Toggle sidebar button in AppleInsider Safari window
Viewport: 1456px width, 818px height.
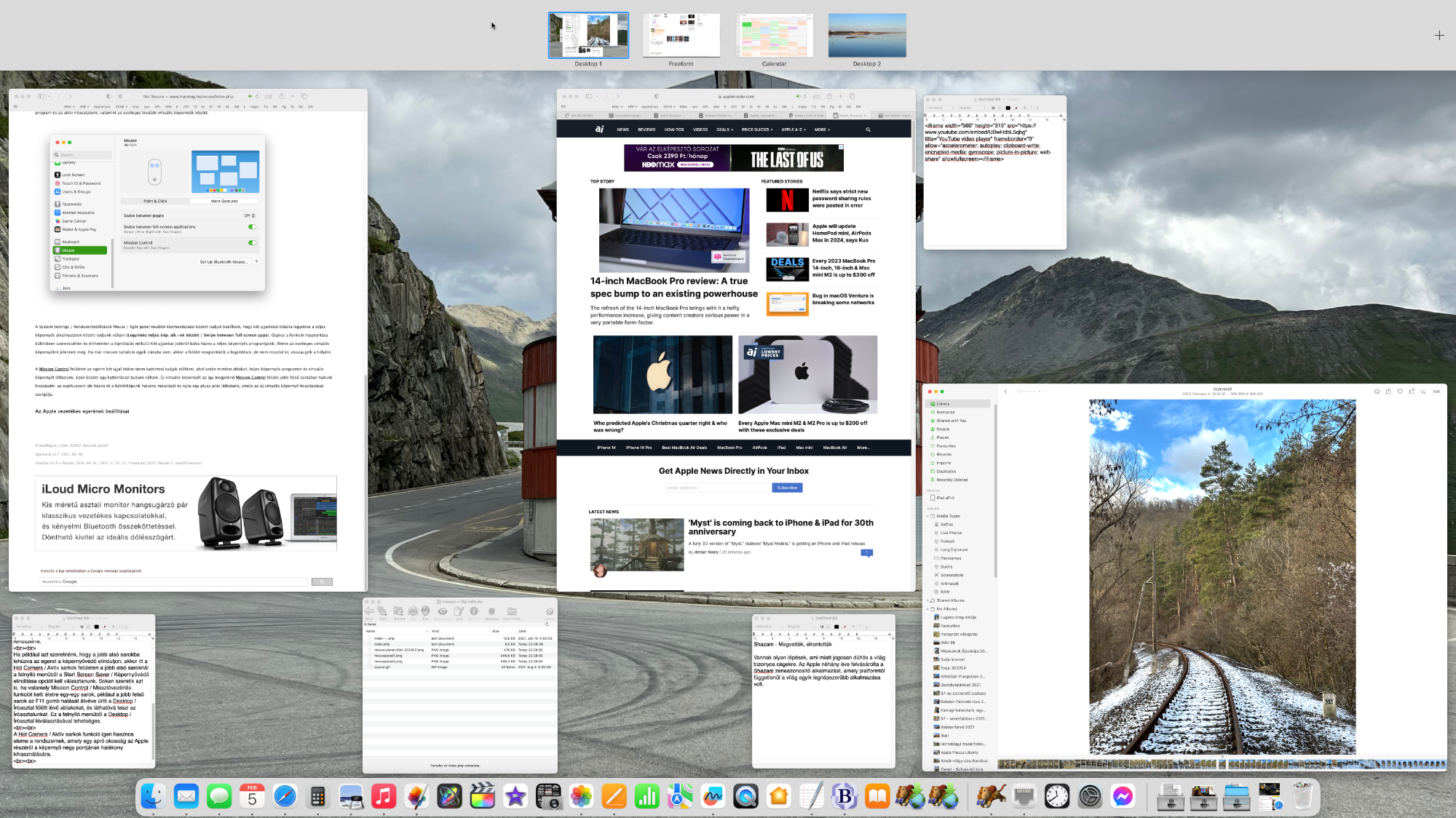pos(589,96)
